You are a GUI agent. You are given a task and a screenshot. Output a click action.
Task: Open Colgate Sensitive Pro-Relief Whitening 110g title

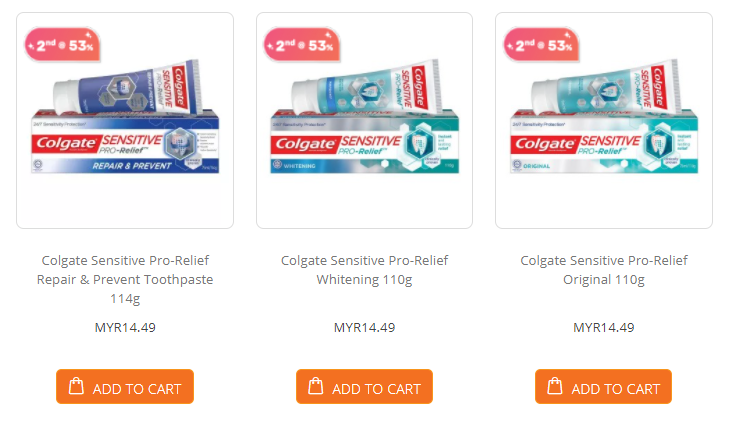(365, 270)
